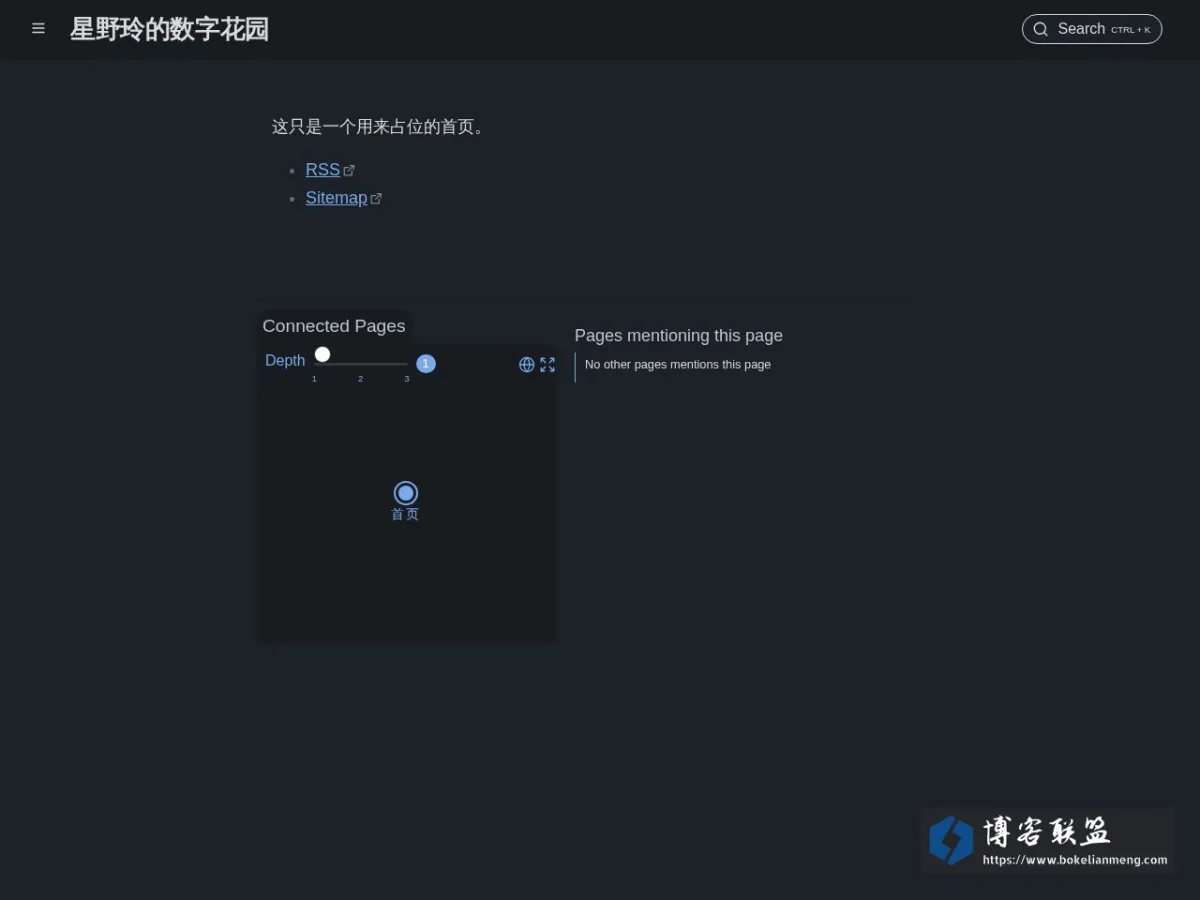Open the Sitemap link
This screenshot has width=1200, height=900.
337,198
